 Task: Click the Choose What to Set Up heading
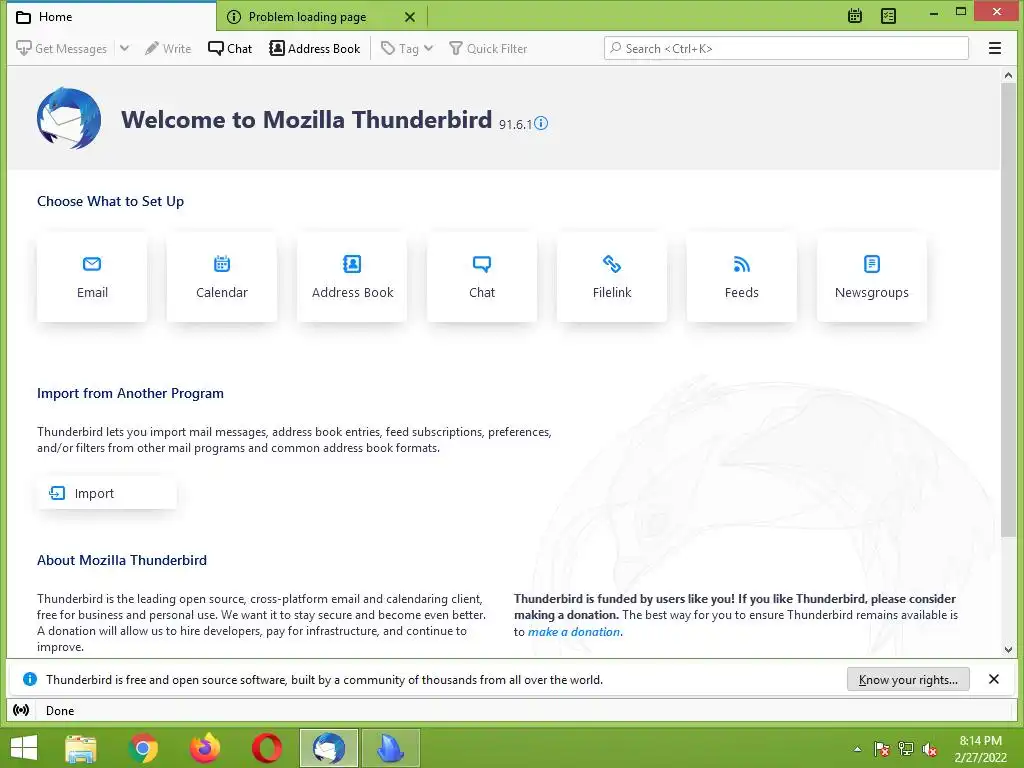point(110,201)
